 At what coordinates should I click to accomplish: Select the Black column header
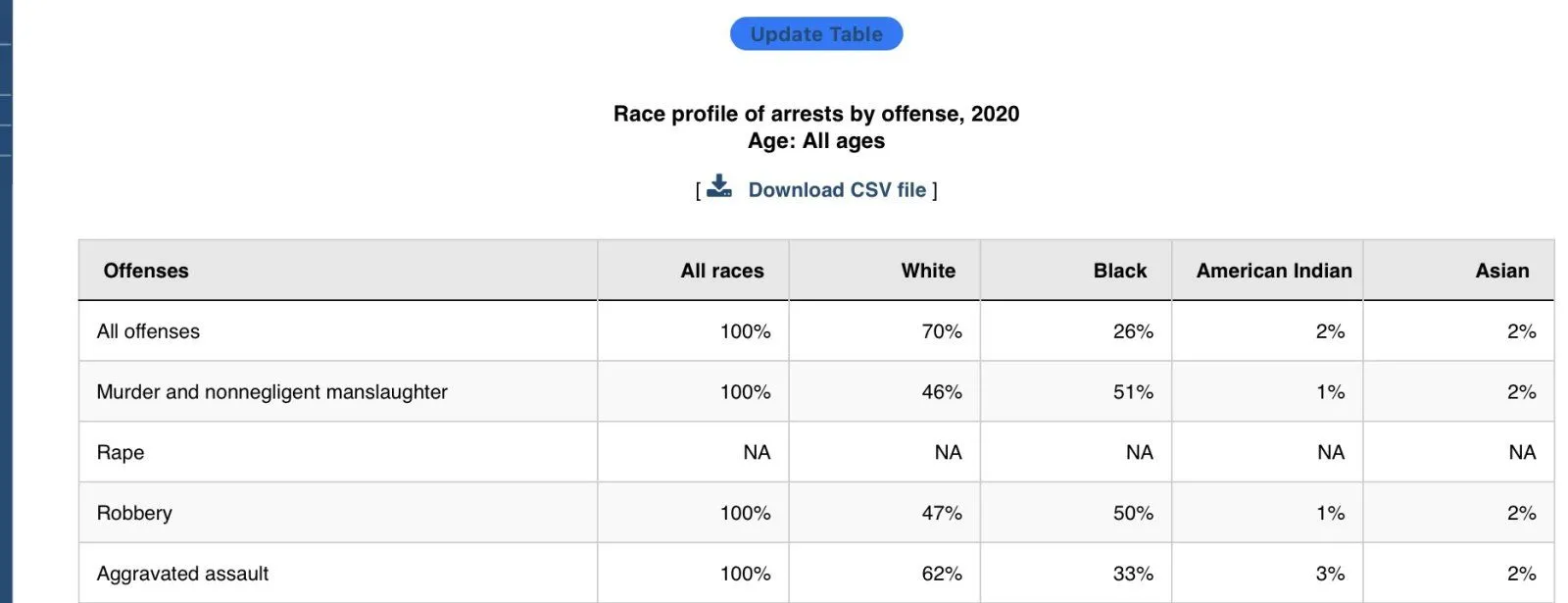[x=1119, y=271]
